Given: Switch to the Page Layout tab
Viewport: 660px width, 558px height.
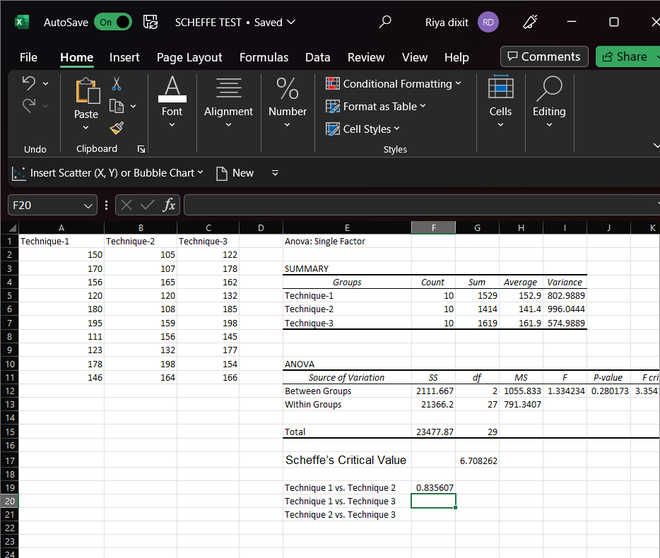Looking at the screenshot, I should click(189, 57).
